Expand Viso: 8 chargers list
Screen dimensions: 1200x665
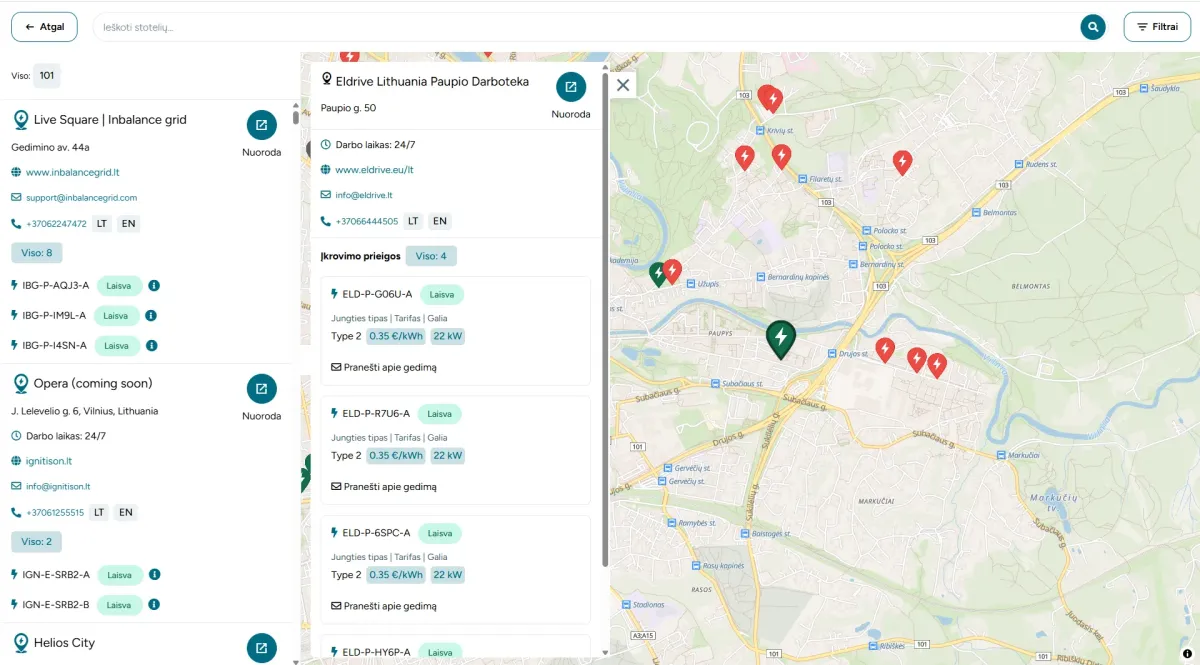coord(36,252)
